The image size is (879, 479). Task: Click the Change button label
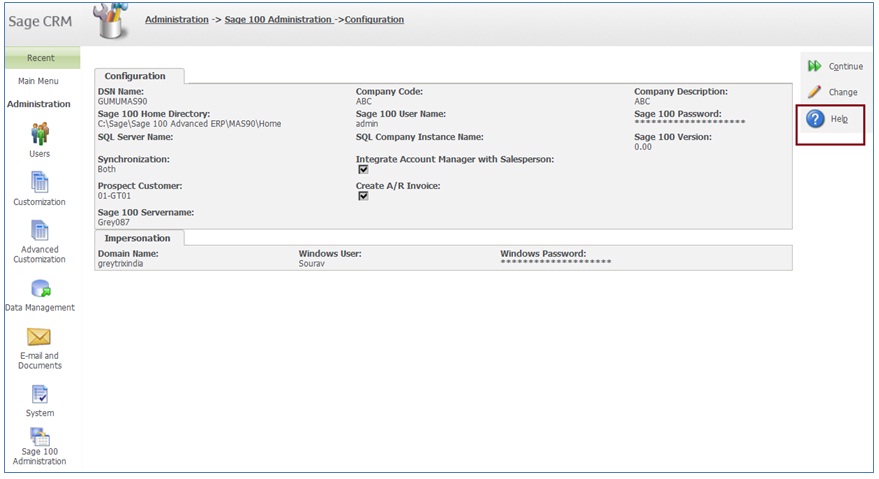(843, 92)
